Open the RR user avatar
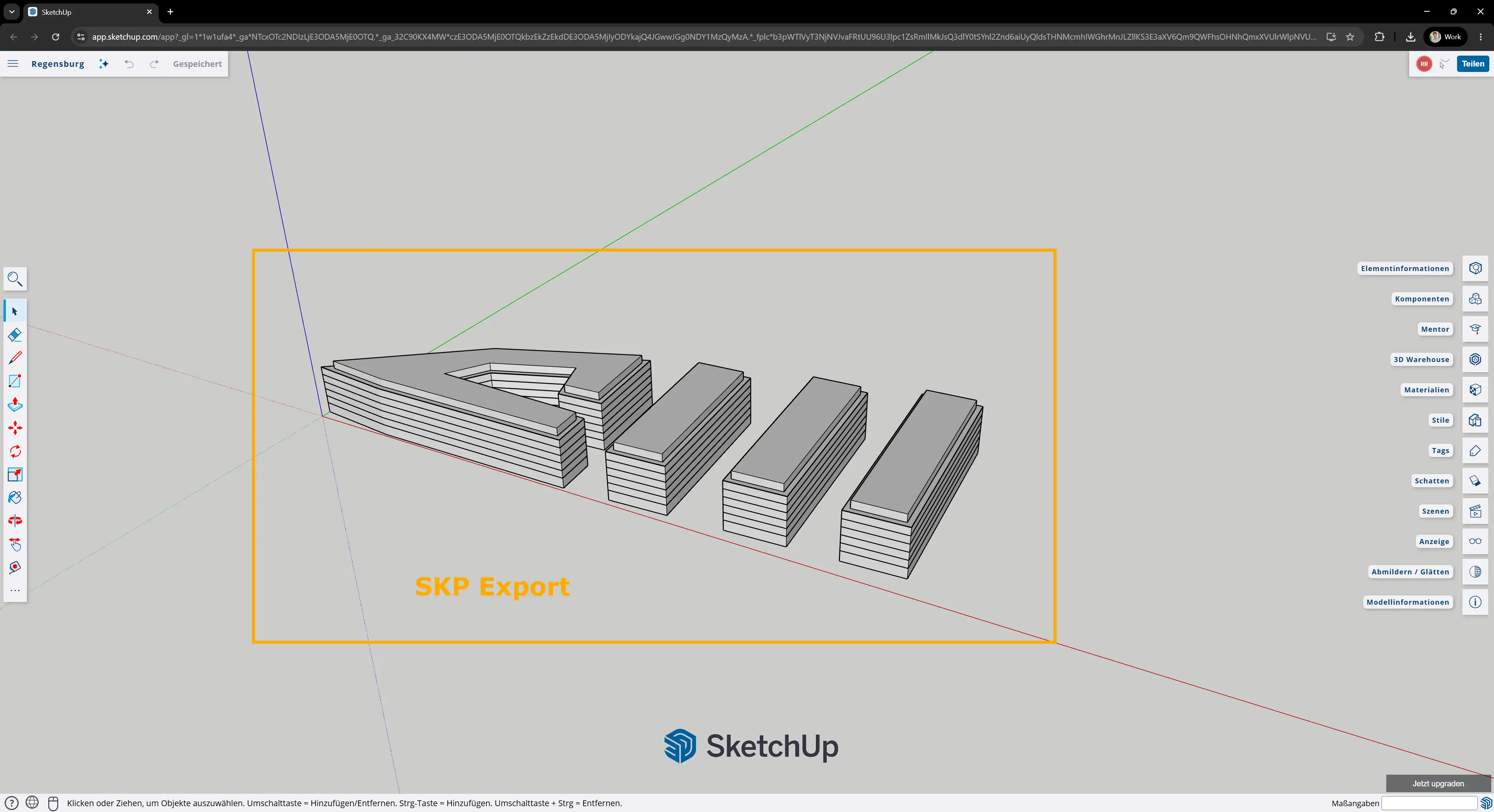Viewport: 1494px width, 812px height. click(1424, 64)
